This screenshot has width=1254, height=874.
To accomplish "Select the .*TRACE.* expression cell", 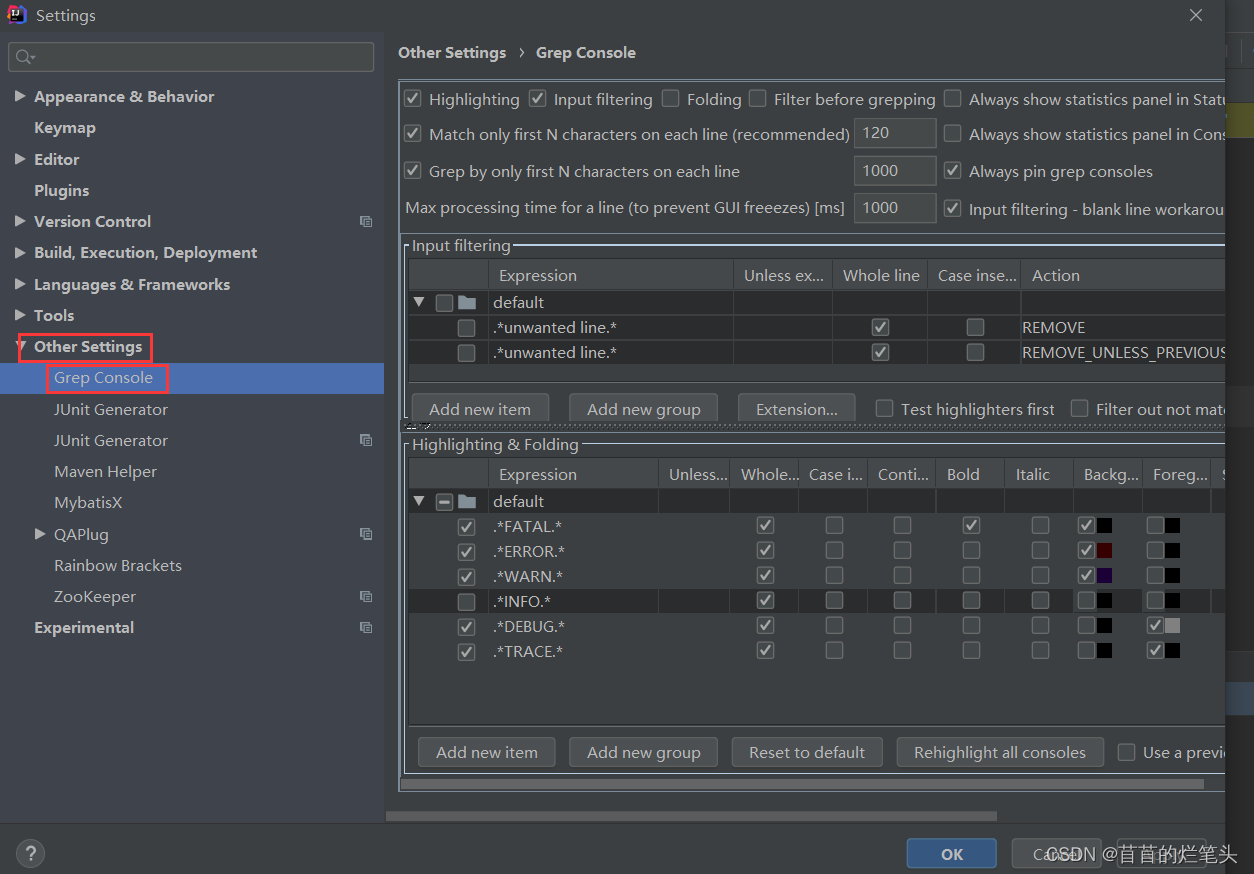I will pyautogui.click(x=574, y=651).
